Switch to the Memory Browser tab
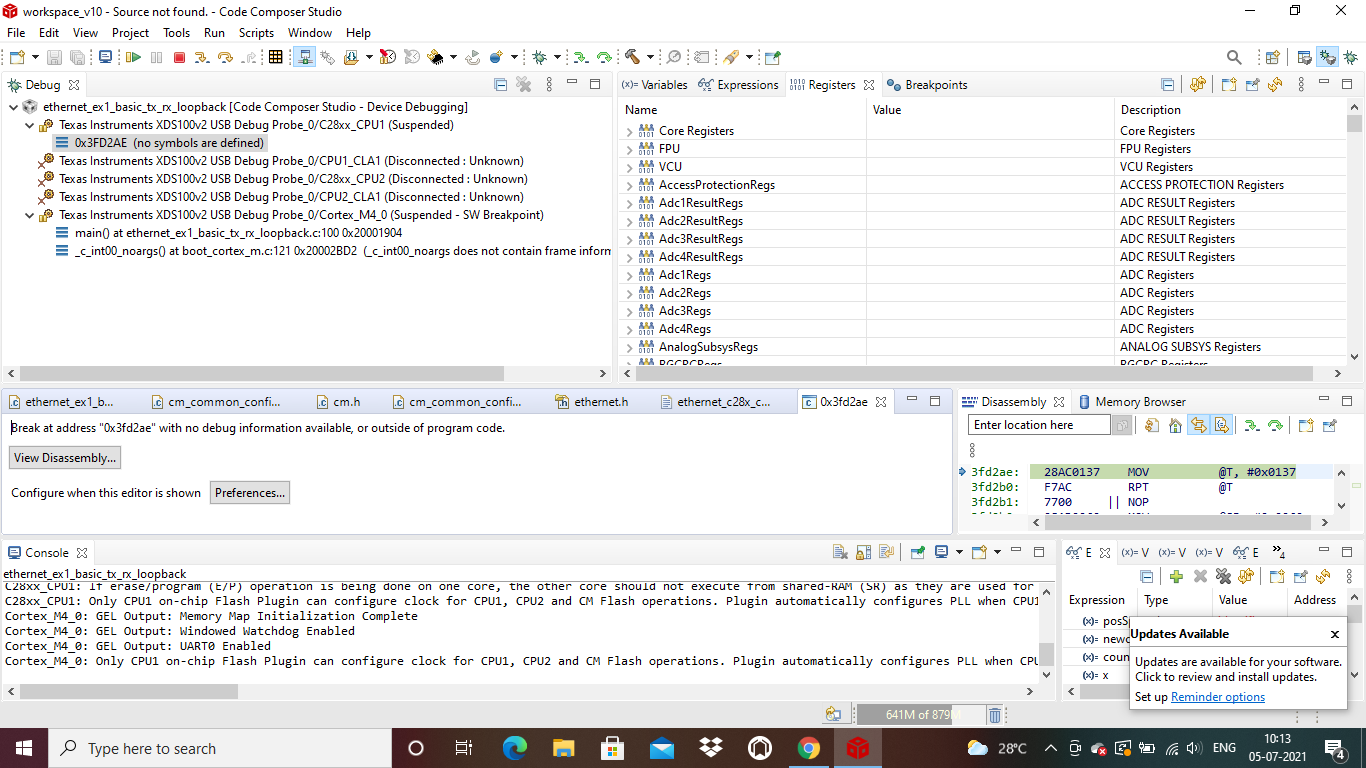 1131,402
